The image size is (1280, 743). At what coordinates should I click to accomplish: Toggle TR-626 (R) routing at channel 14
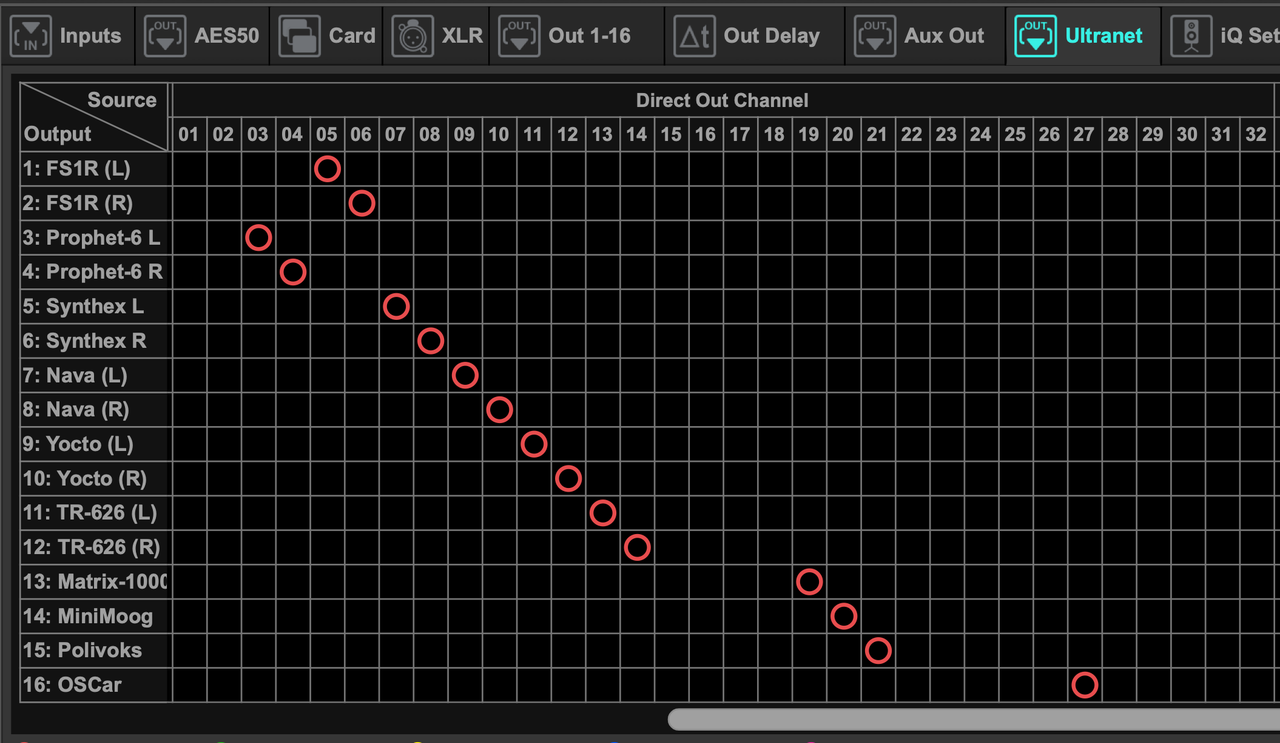pos(637,548)
